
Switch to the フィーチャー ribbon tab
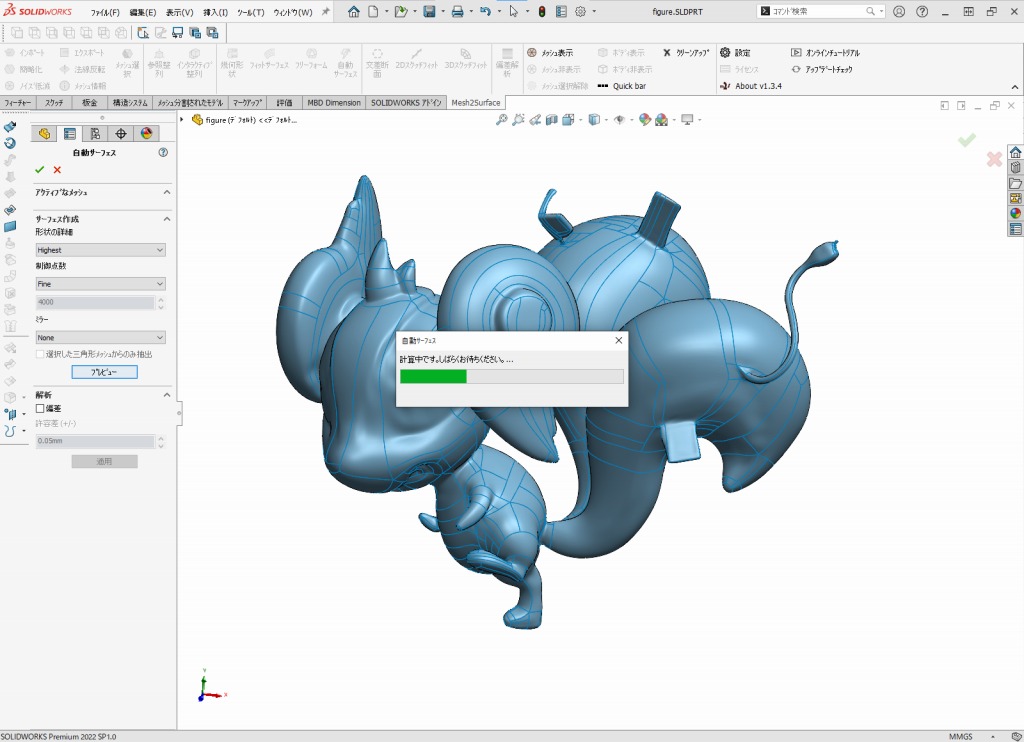tap(18, 103)
